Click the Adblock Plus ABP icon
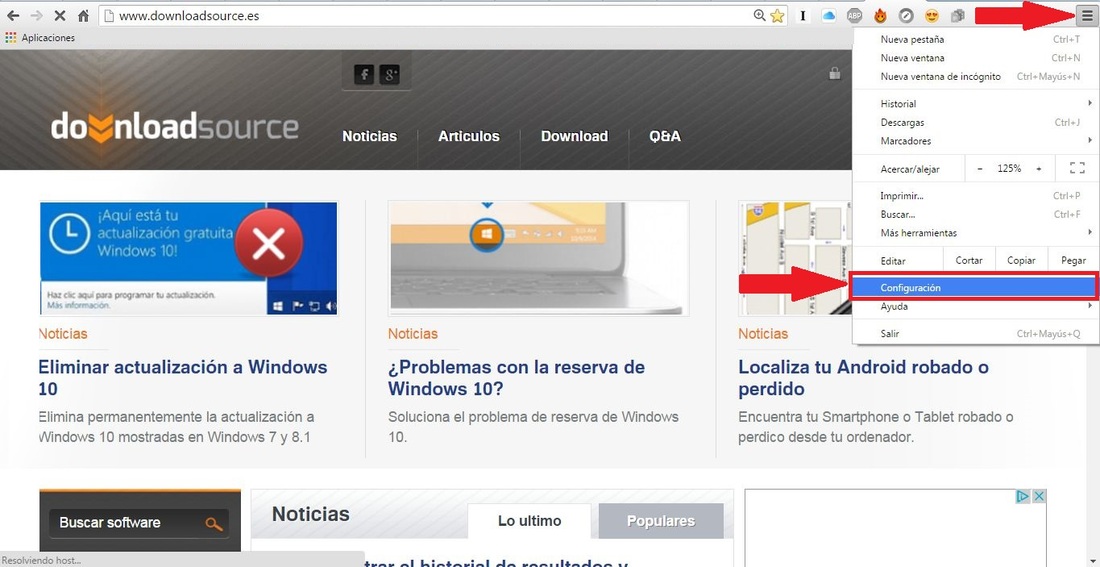Screen dimensions: 1100x567 click(x=854, y=15)
